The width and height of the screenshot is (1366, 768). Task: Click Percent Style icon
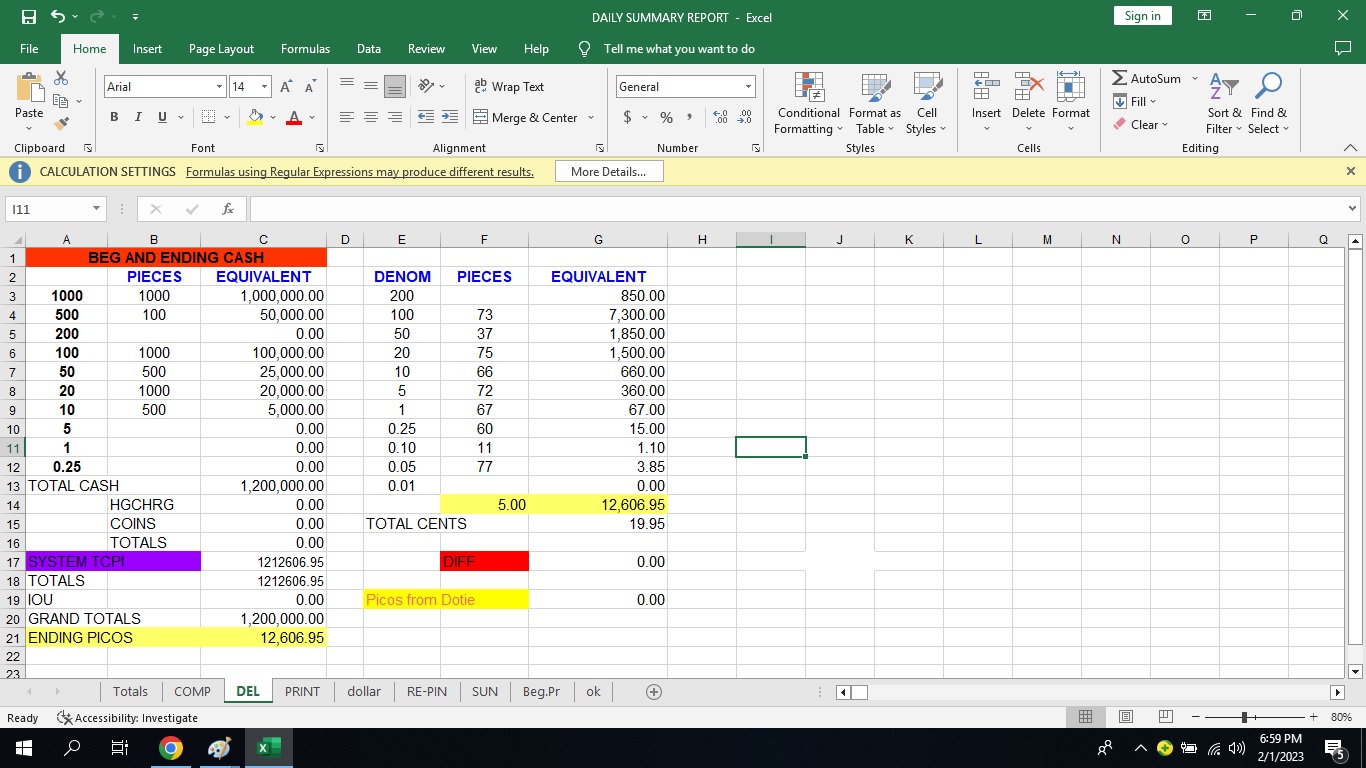(x=665, y=118)
